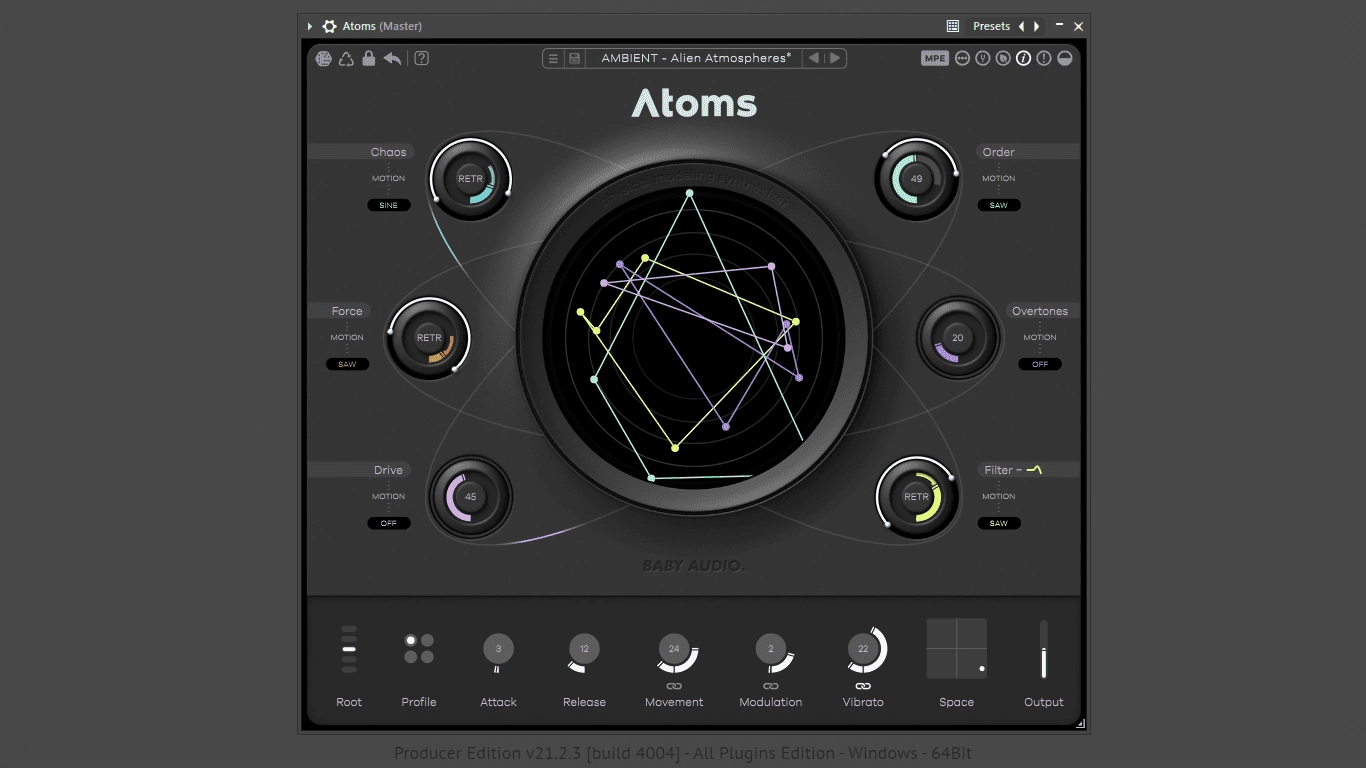Click the Y-shaped circle icon in top bar
Viewport: 1366px width, 768px height.
pos(983,58)
